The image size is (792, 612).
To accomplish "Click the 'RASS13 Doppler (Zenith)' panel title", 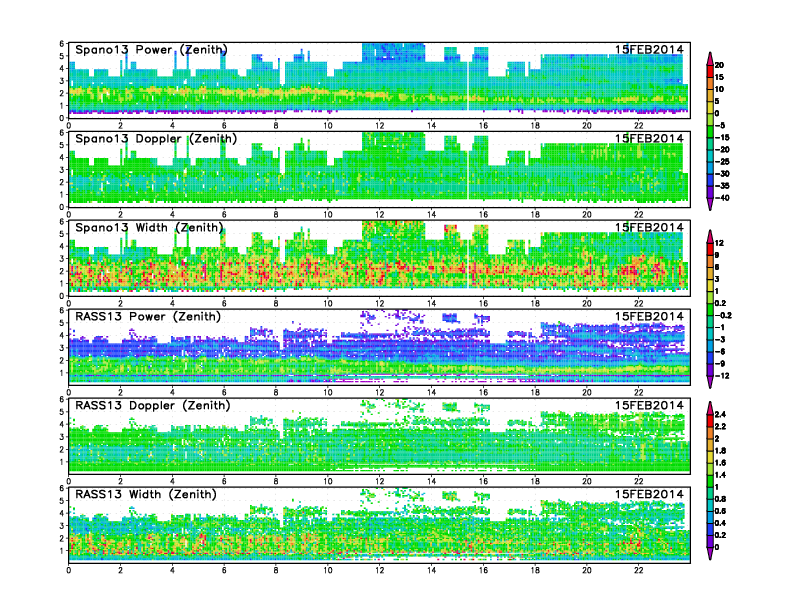I will (153, 405).
